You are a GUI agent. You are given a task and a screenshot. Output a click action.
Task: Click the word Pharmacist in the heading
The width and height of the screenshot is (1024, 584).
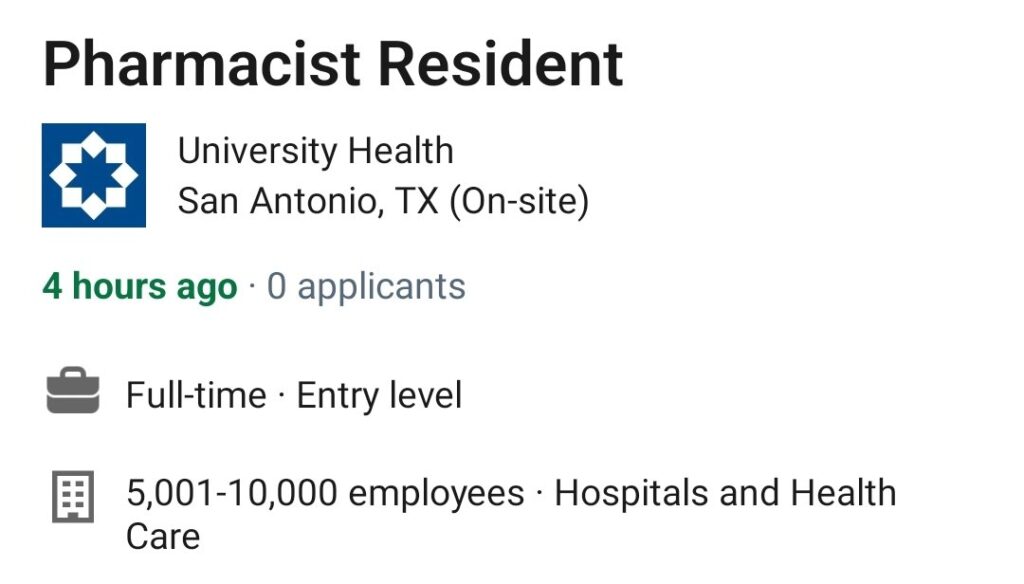pos(202,64)
